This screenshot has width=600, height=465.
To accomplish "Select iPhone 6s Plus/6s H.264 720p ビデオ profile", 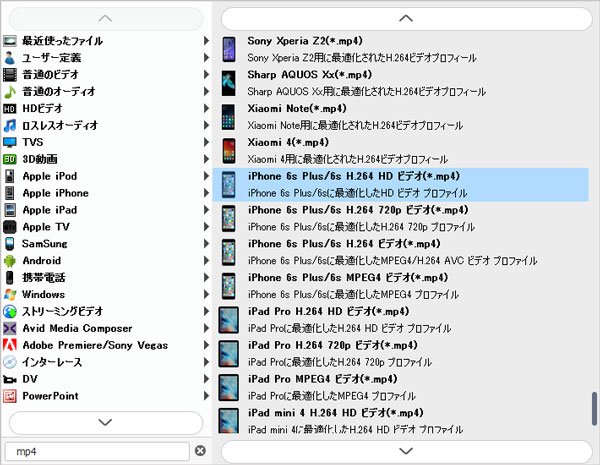I will [401, 219].
